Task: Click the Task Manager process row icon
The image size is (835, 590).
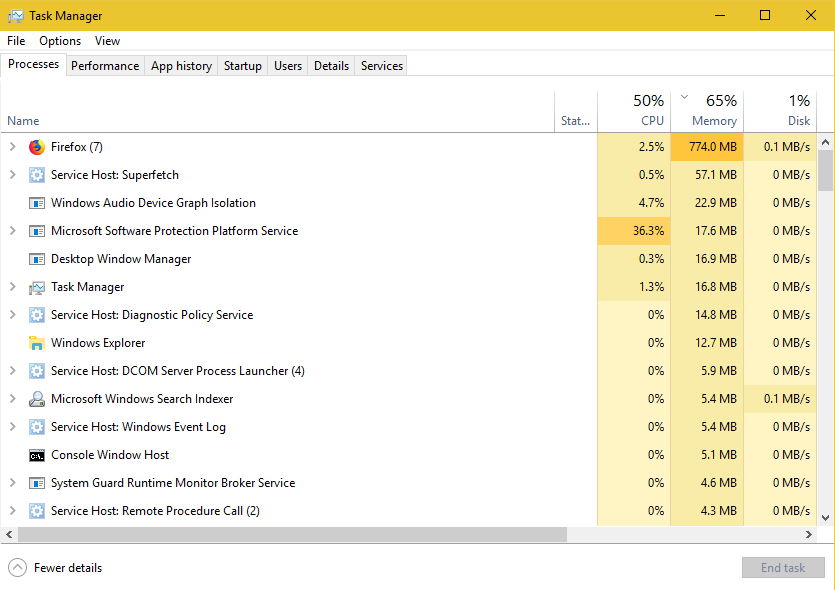Action: (x=37, y=288)
